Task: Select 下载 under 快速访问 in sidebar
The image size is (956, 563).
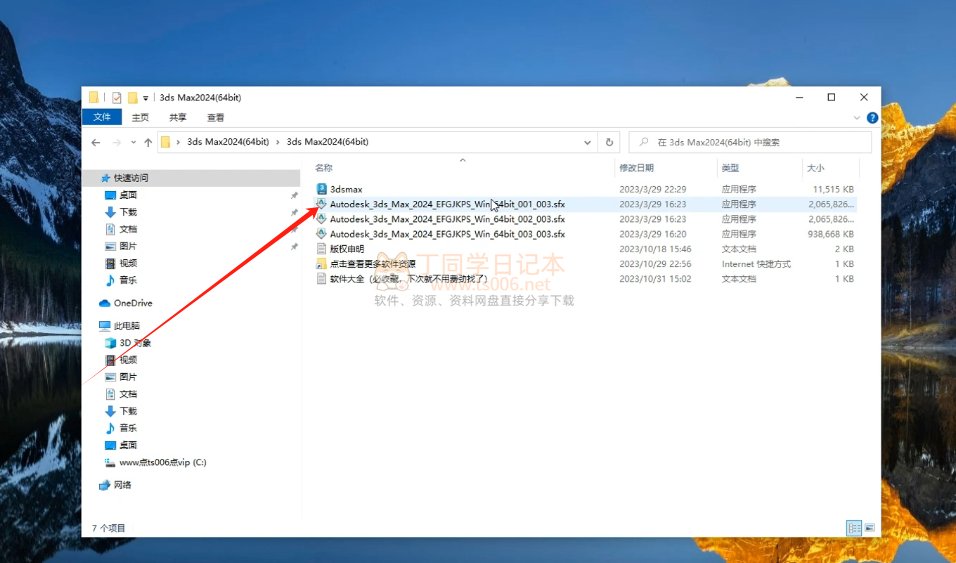Action: pos(128,212)
